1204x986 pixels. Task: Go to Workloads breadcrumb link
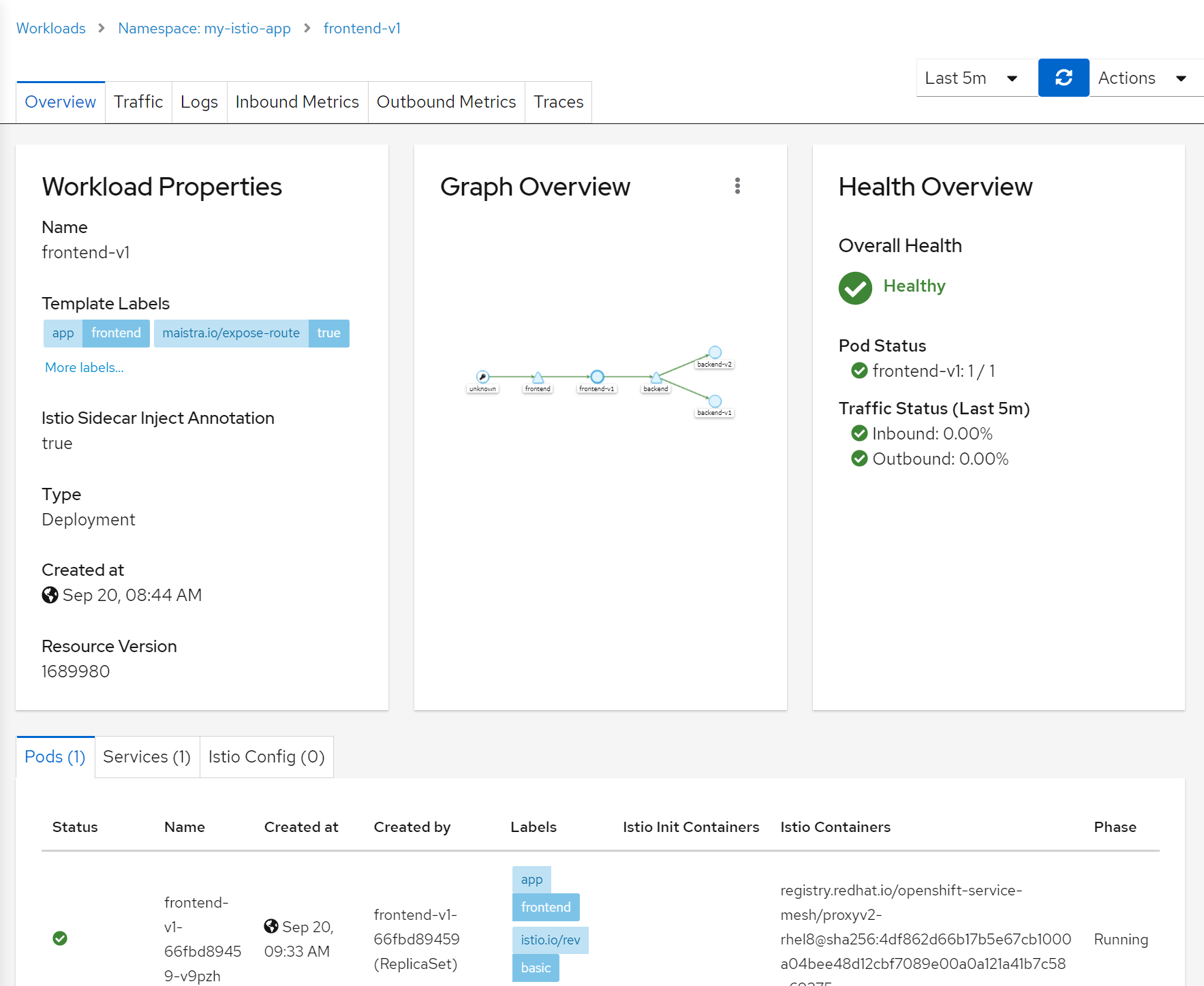(51, 28)
